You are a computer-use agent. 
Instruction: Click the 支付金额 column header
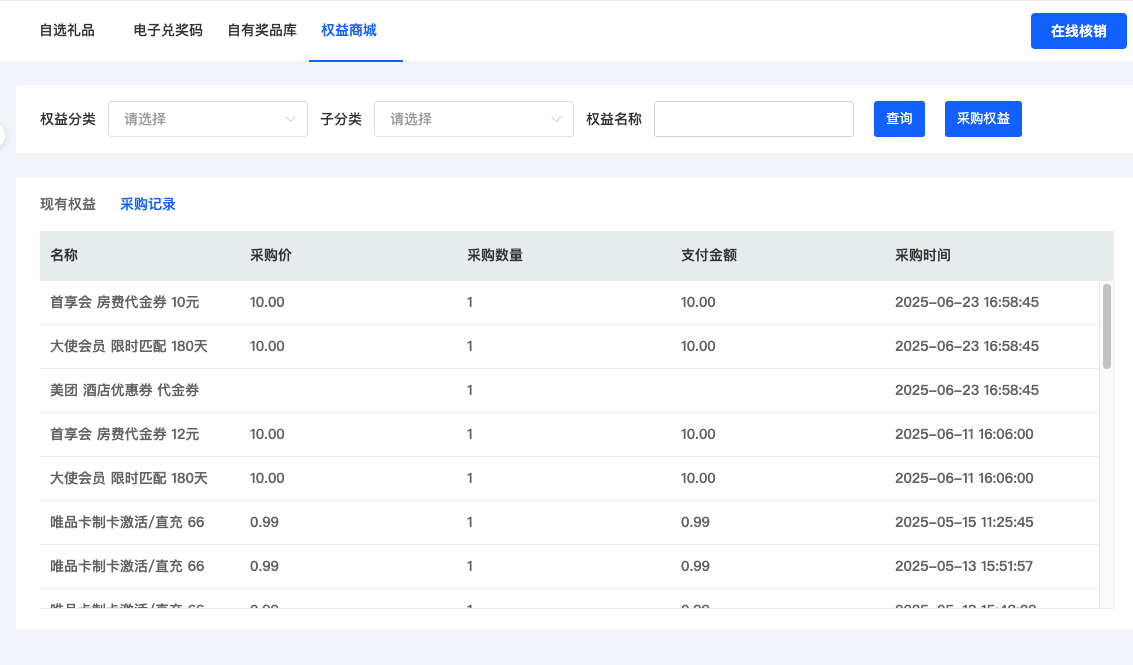708,255
